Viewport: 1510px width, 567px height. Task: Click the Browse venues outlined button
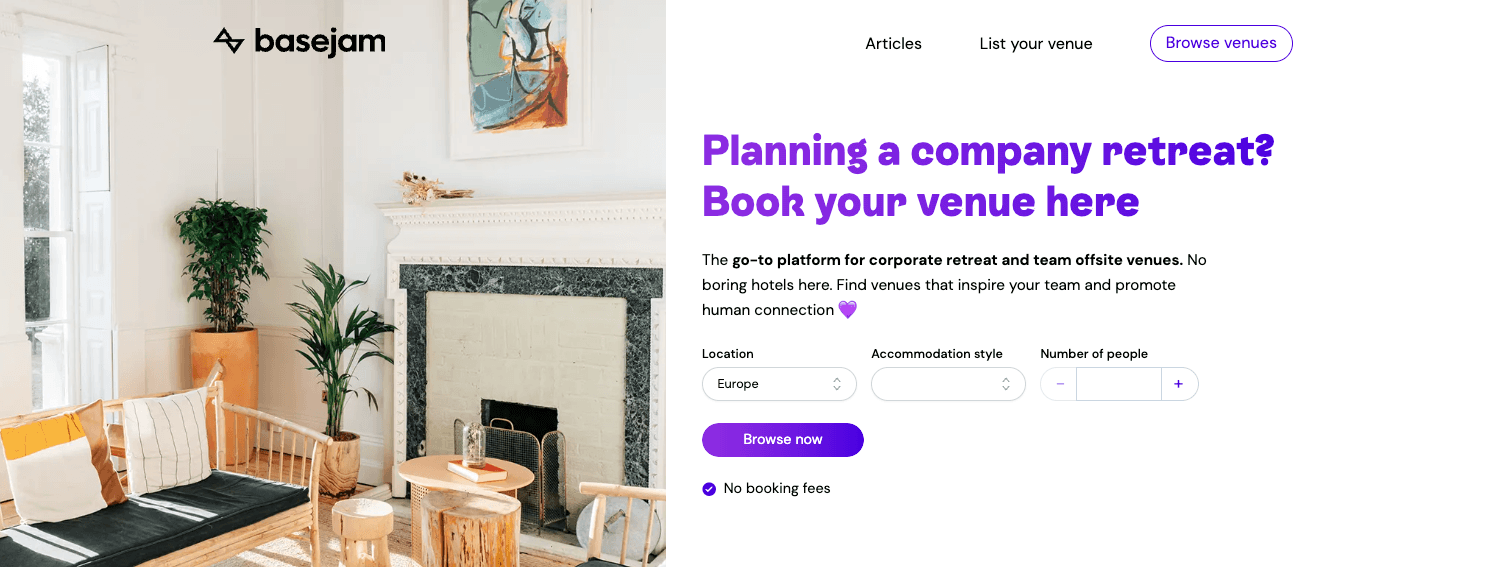click(1220, 43)
